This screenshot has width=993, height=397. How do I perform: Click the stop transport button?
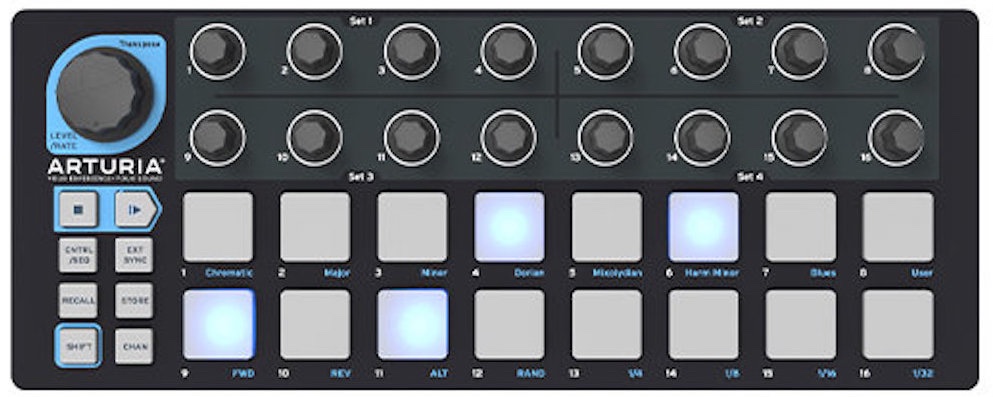click(x=79, y=210)
